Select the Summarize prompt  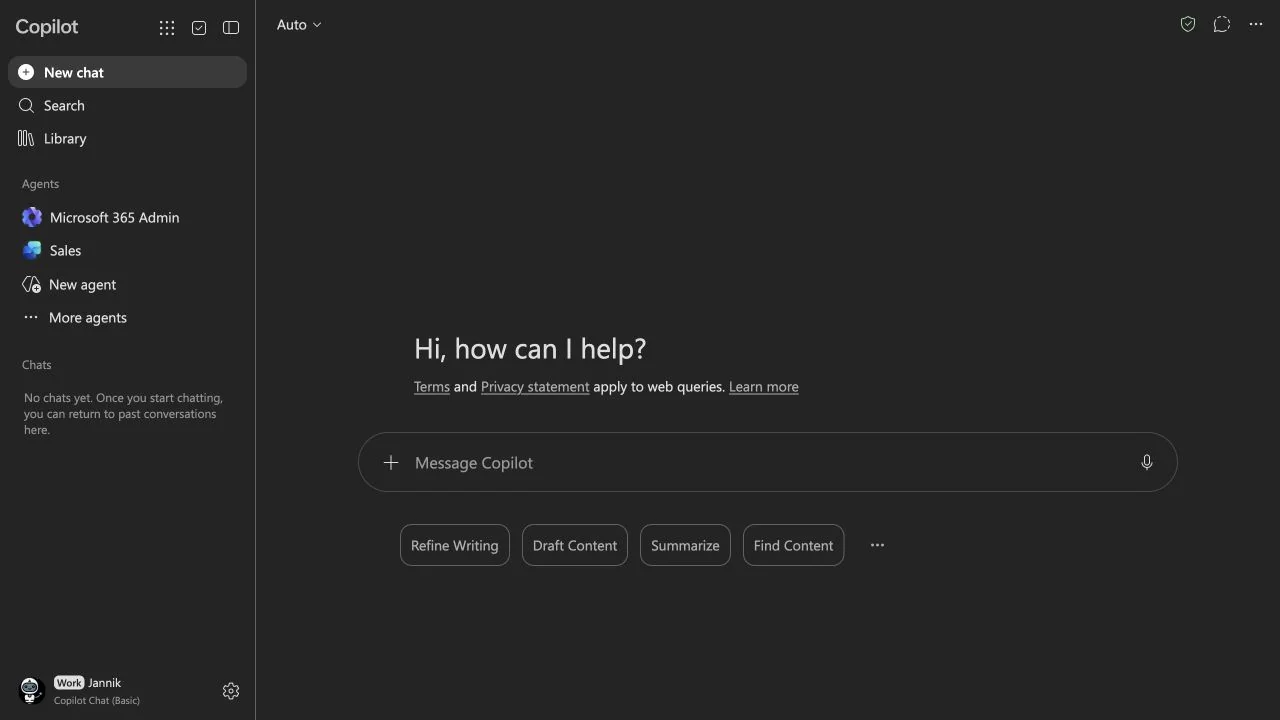click(685, 545)
